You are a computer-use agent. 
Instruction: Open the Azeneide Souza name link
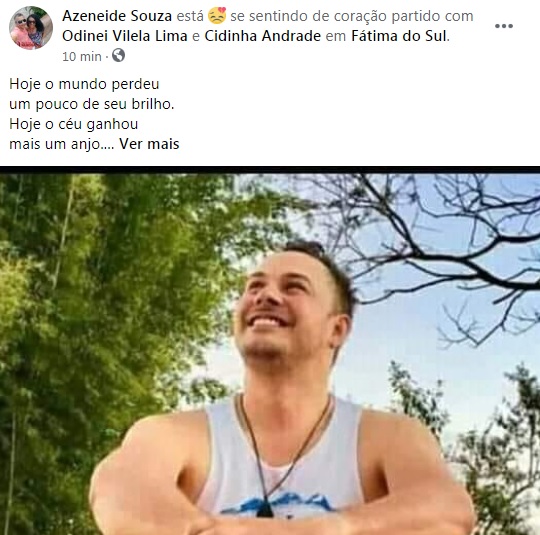pyautogui.click(x=117, y=16)
